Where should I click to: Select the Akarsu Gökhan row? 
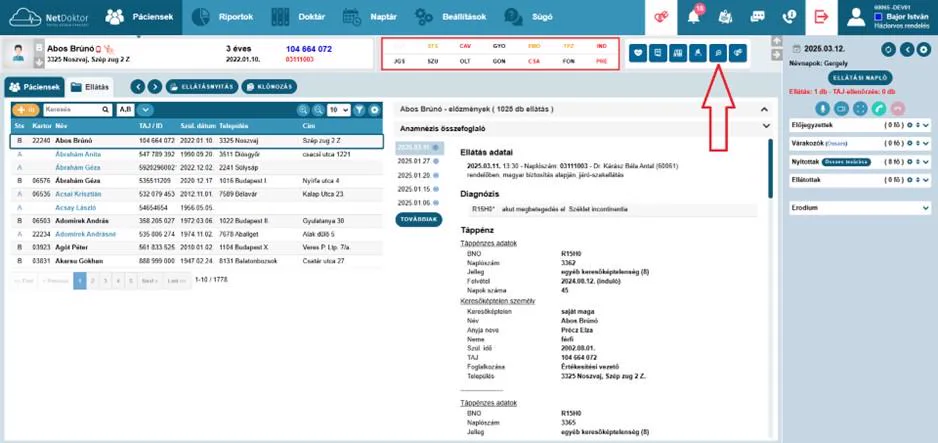[197, 261]
